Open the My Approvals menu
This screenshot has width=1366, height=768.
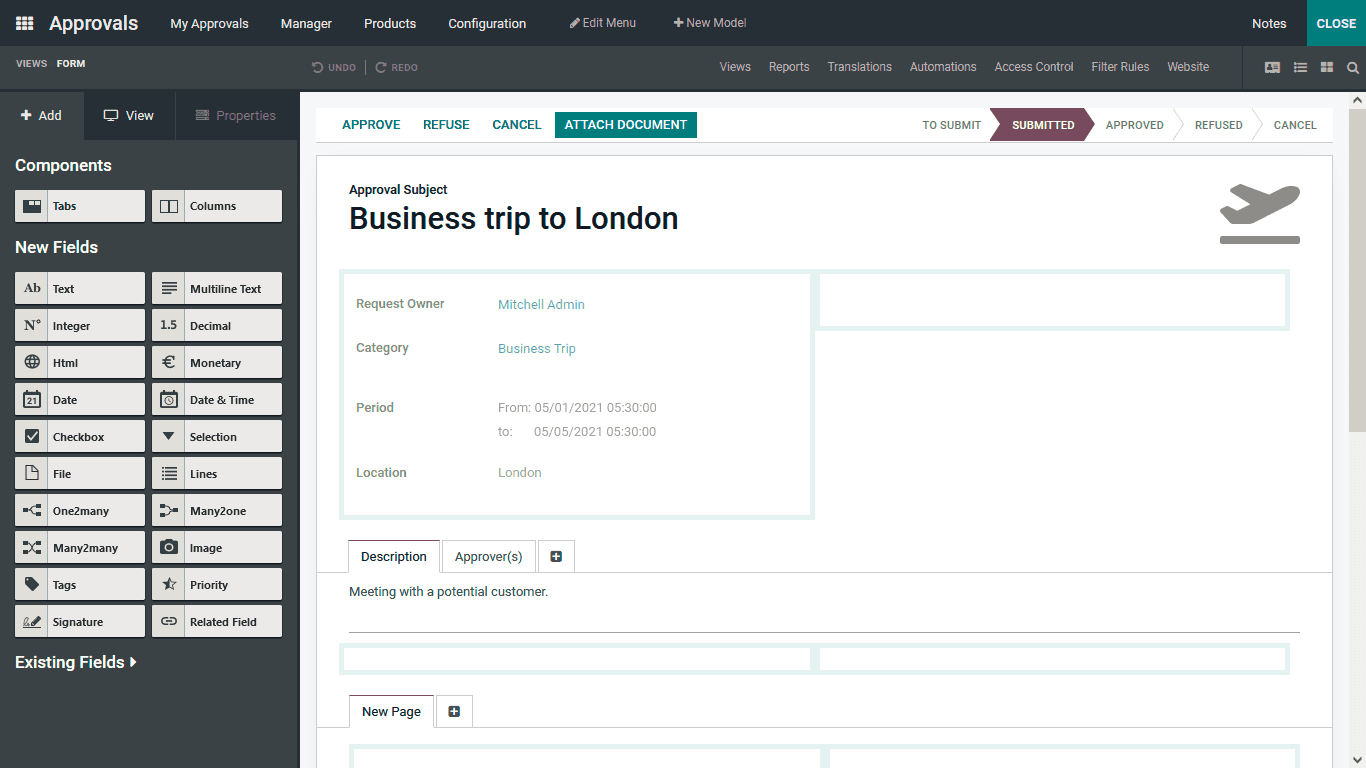[208, 23]
